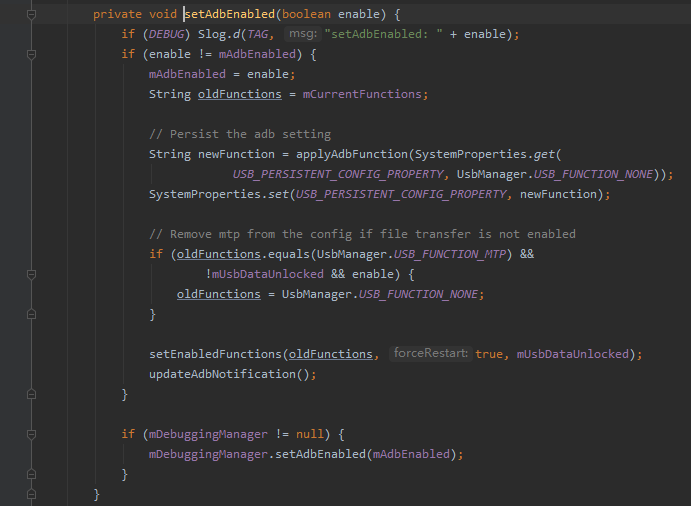Click 'mAdbEnabled' argument in mDebuggingManager.setAdbEnabled call

(x=411, y=454)
